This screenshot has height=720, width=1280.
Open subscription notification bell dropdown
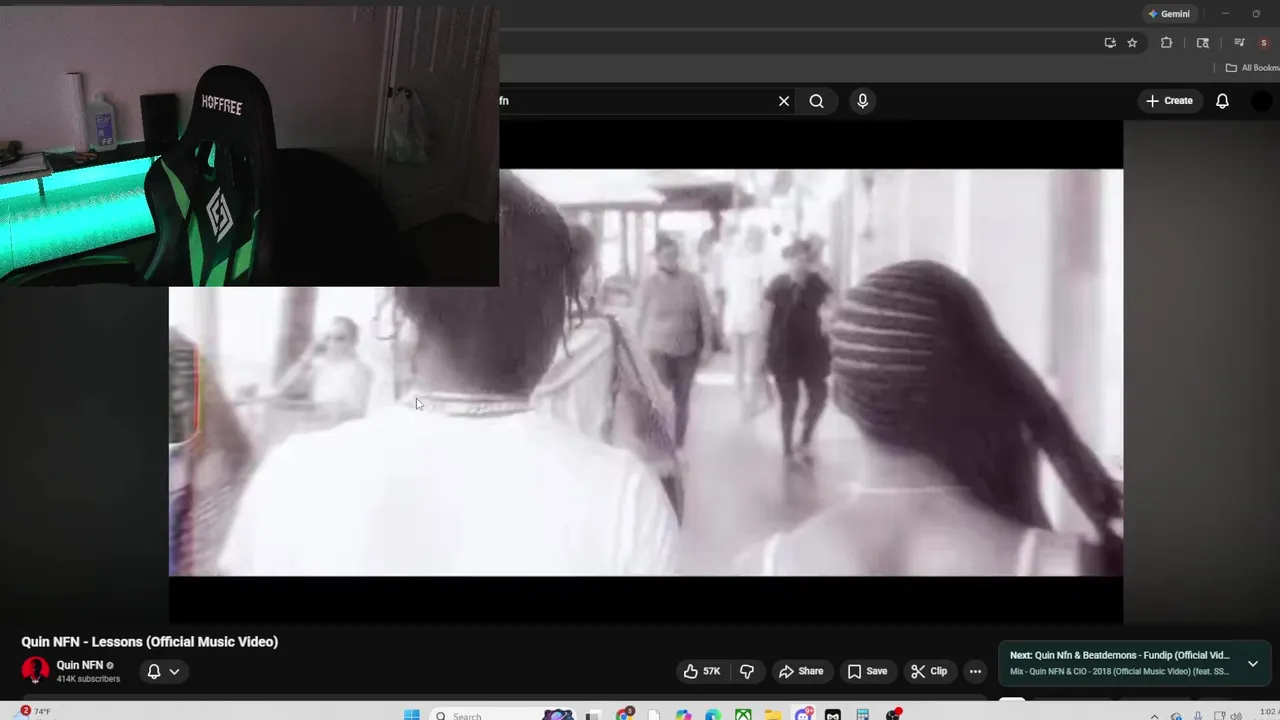click(x=163, y=671)
